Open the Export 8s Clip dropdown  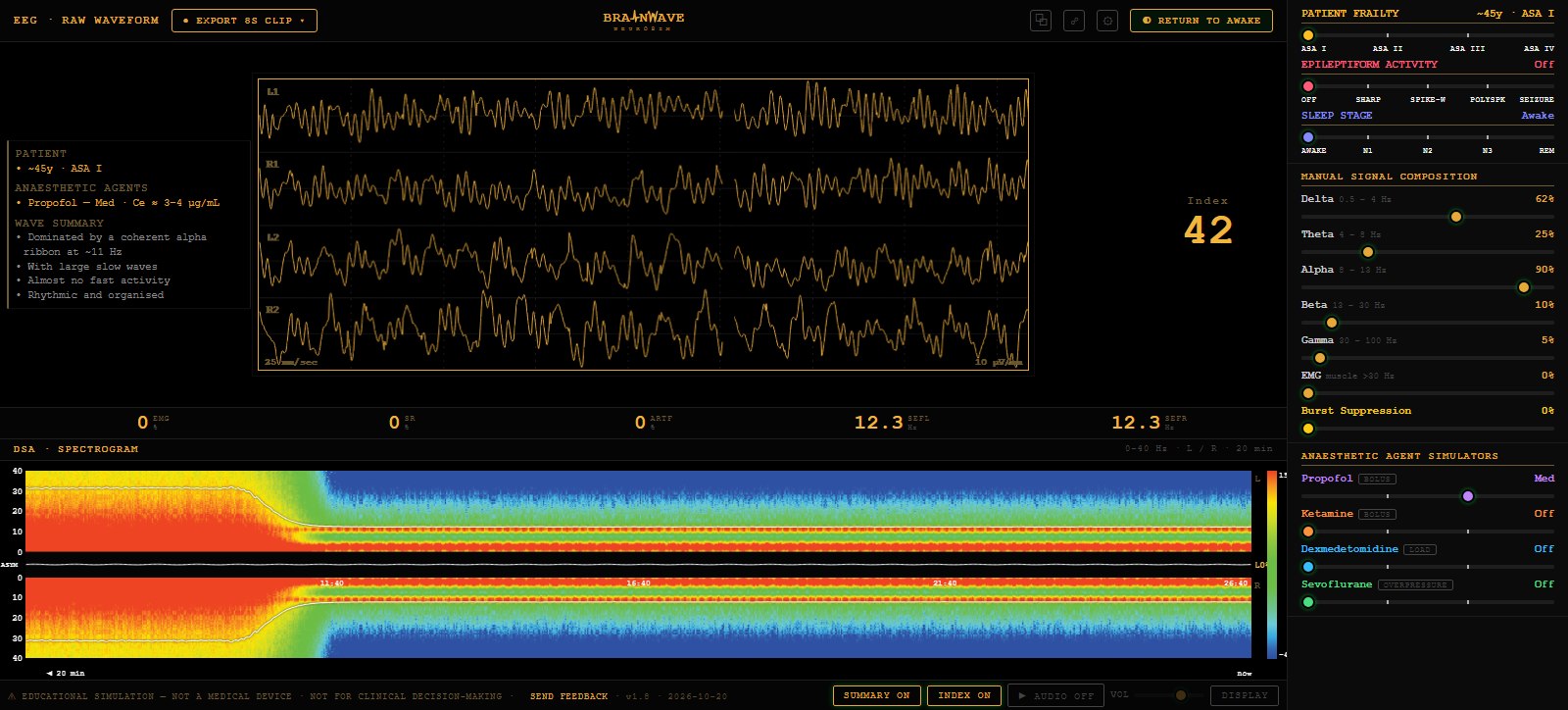[244, 21]
